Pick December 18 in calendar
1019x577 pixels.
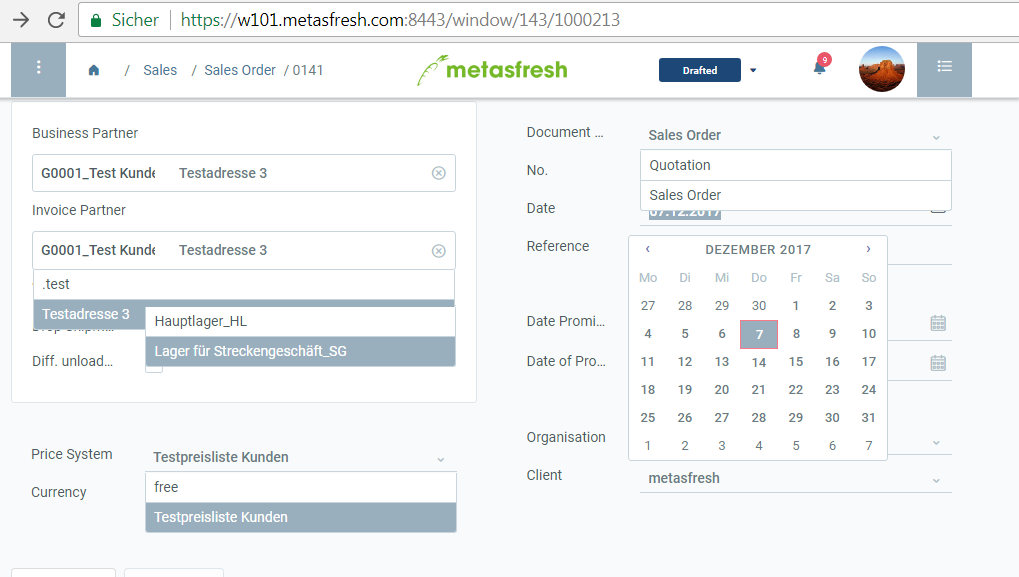(648, 390)
